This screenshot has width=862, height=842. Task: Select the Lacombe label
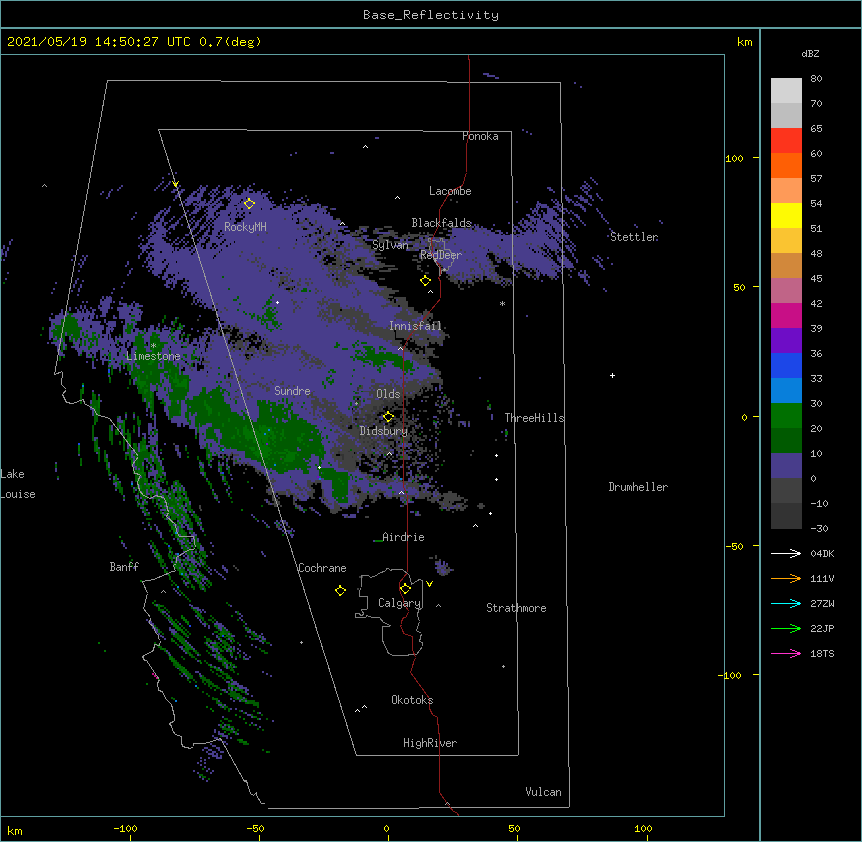[x=450, y=191]
